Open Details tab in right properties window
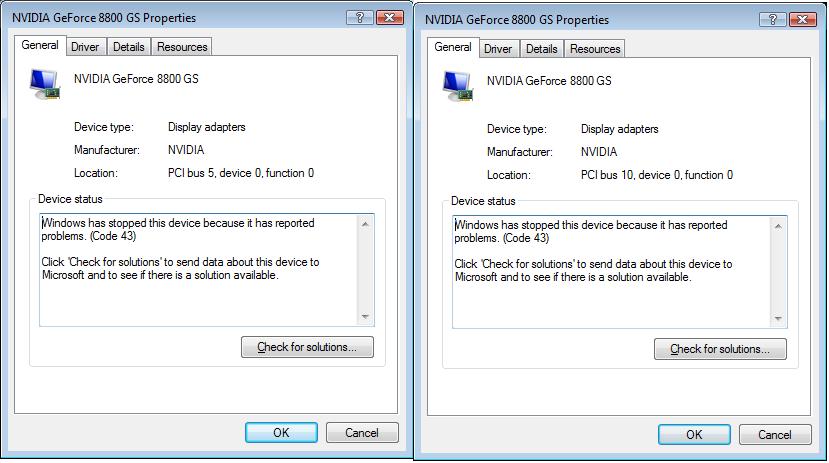 (x=541, y=49)
